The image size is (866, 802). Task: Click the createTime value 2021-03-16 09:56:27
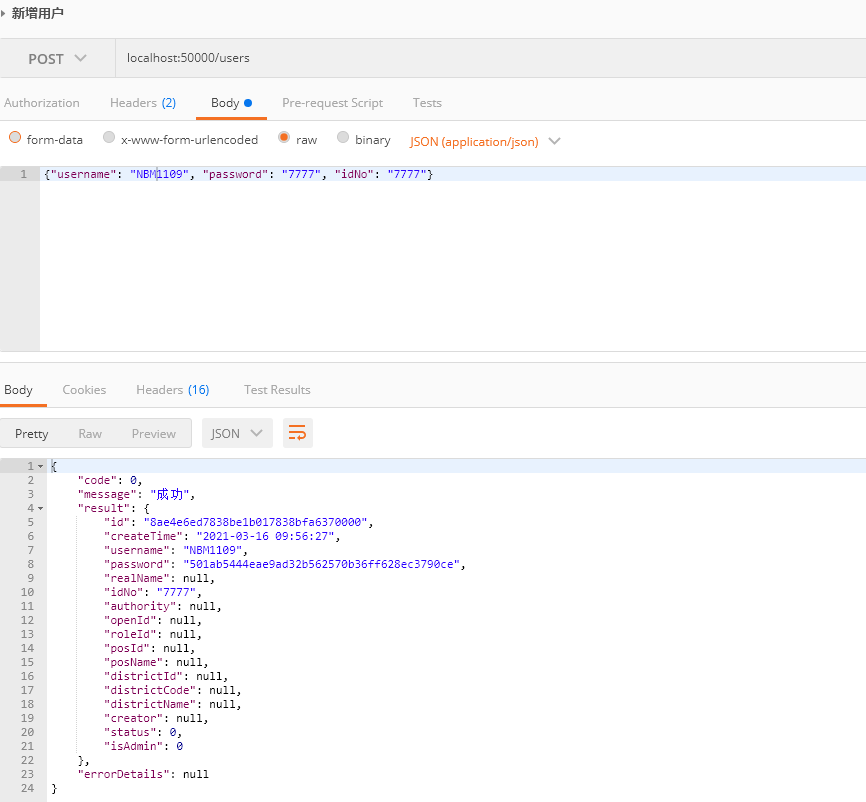pos(265,536)
